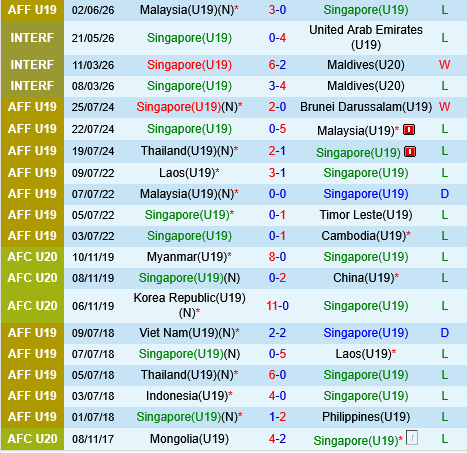Open the 3-0 score for 02/06/26 match
This screenshot has width=467, height=453.
point(277,10)
